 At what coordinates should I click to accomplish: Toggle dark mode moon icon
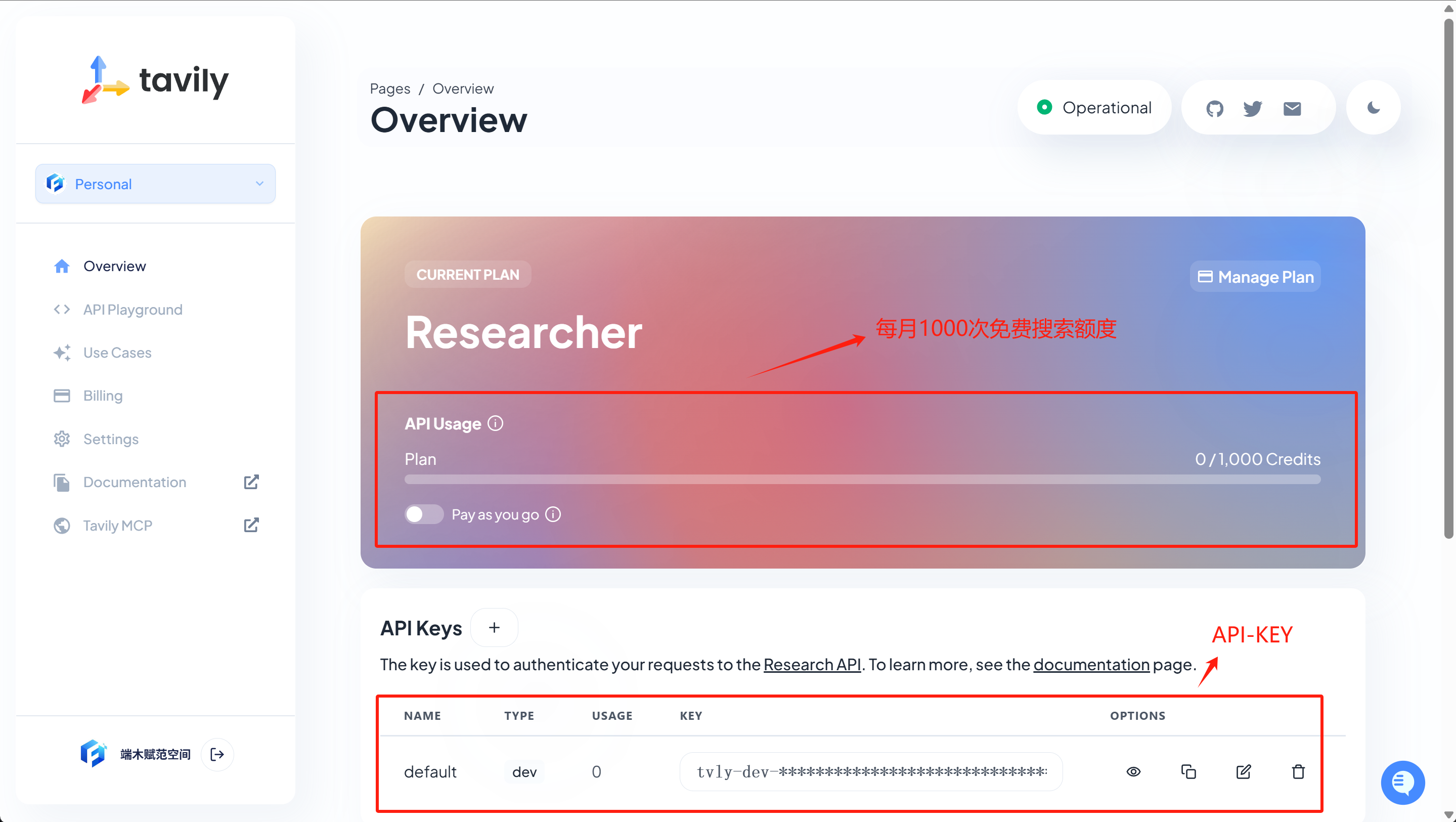1374,107
